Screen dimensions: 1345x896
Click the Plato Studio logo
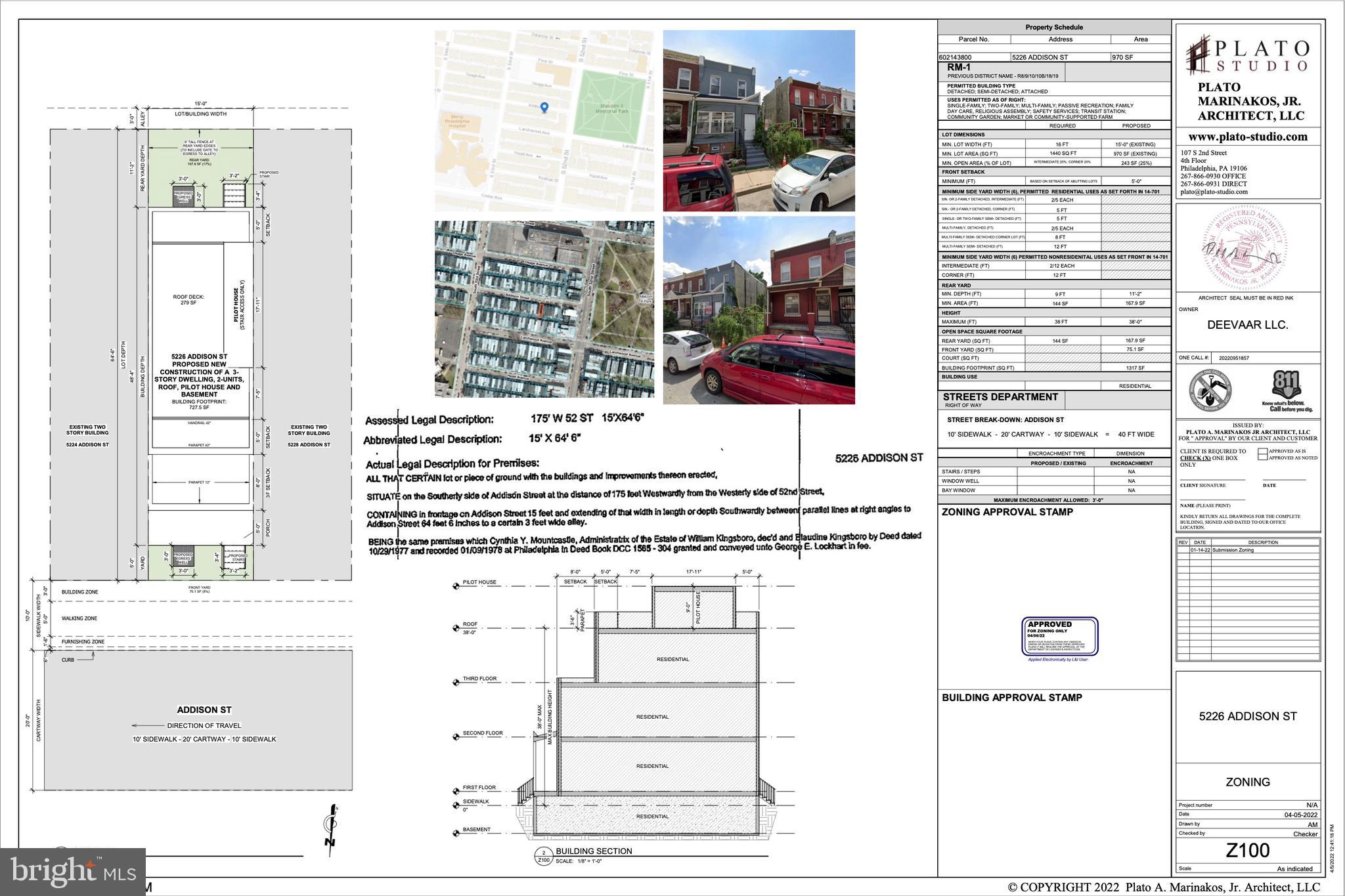click(x=1247, y=55)
